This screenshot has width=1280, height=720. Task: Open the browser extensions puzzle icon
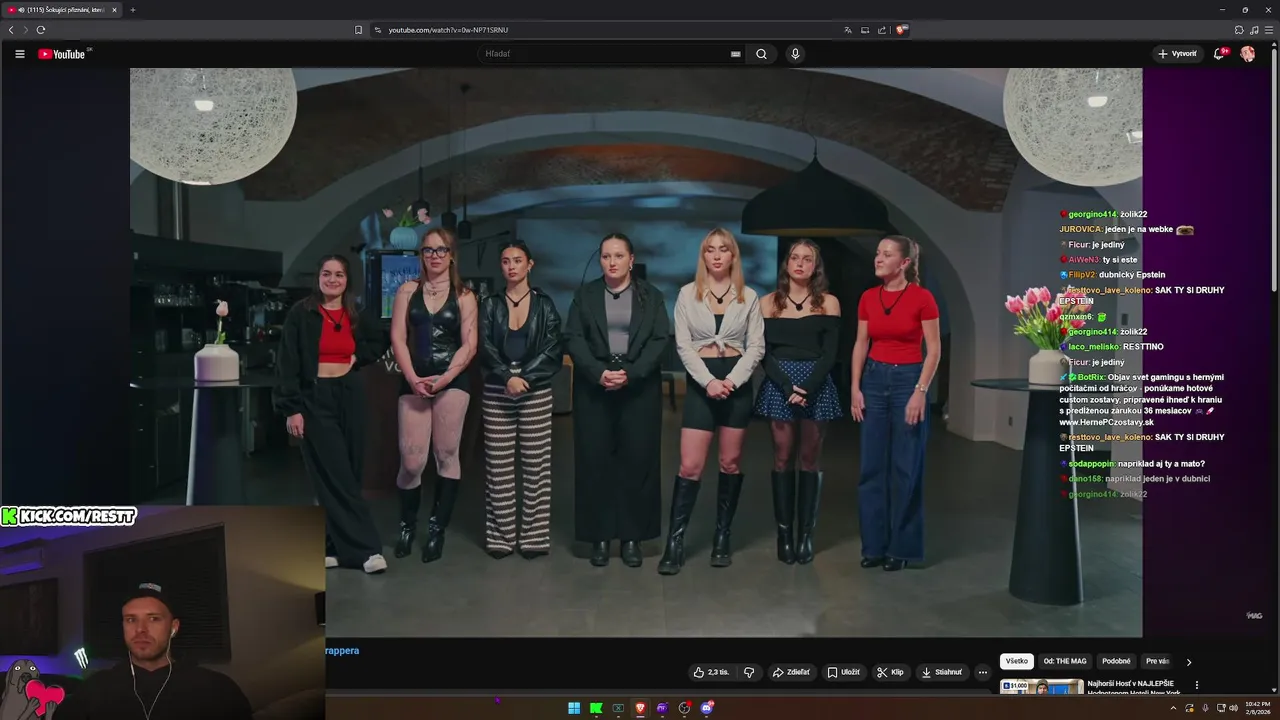(x=1239, y=30)
